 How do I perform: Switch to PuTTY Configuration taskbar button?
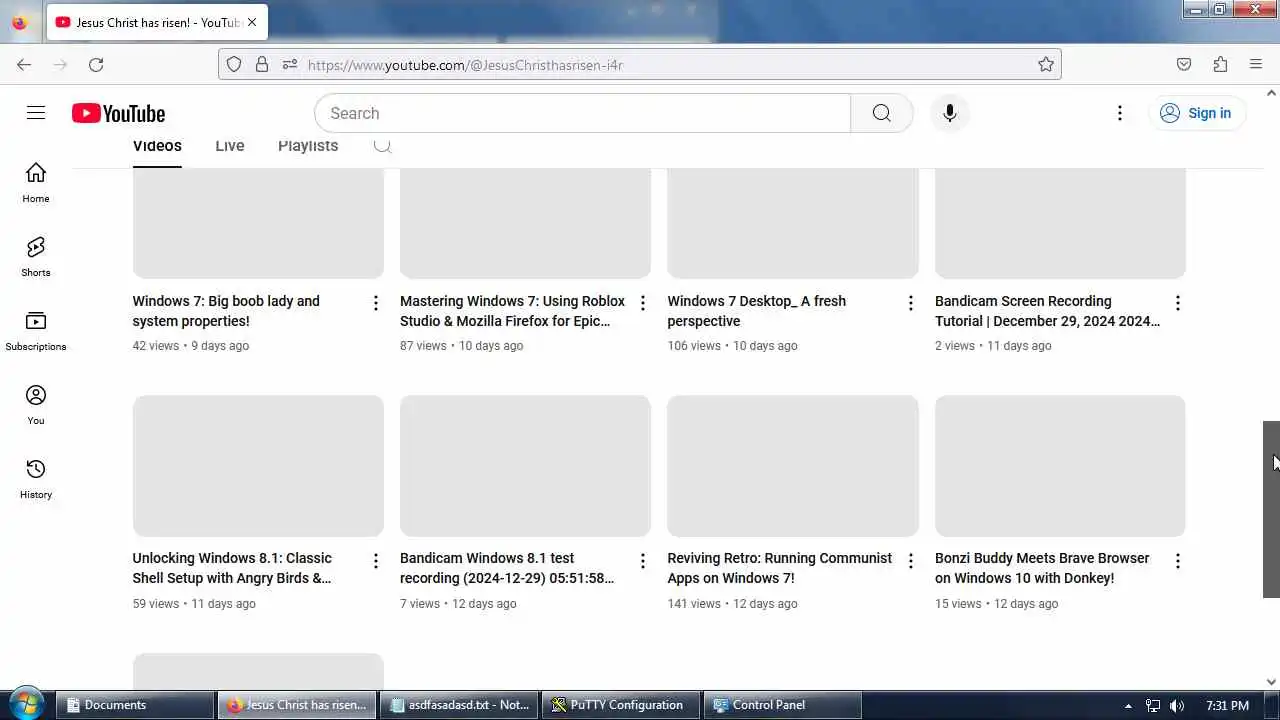point(622,705)
